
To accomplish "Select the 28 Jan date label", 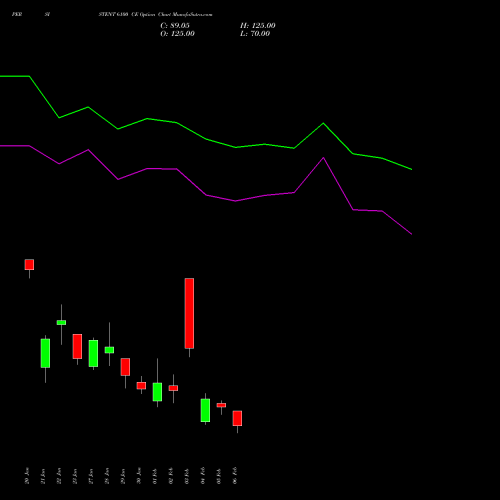I will pyautogui.click(x=107, y=476).
